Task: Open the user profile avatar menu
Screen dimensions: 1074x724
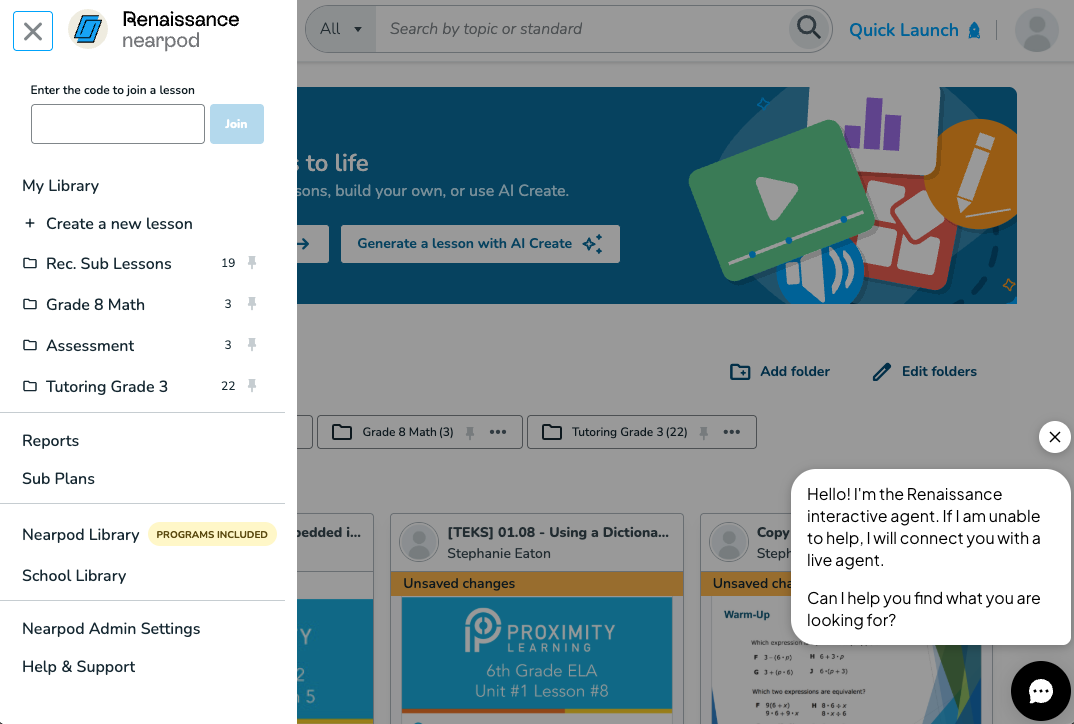Action: (1037, 30)
